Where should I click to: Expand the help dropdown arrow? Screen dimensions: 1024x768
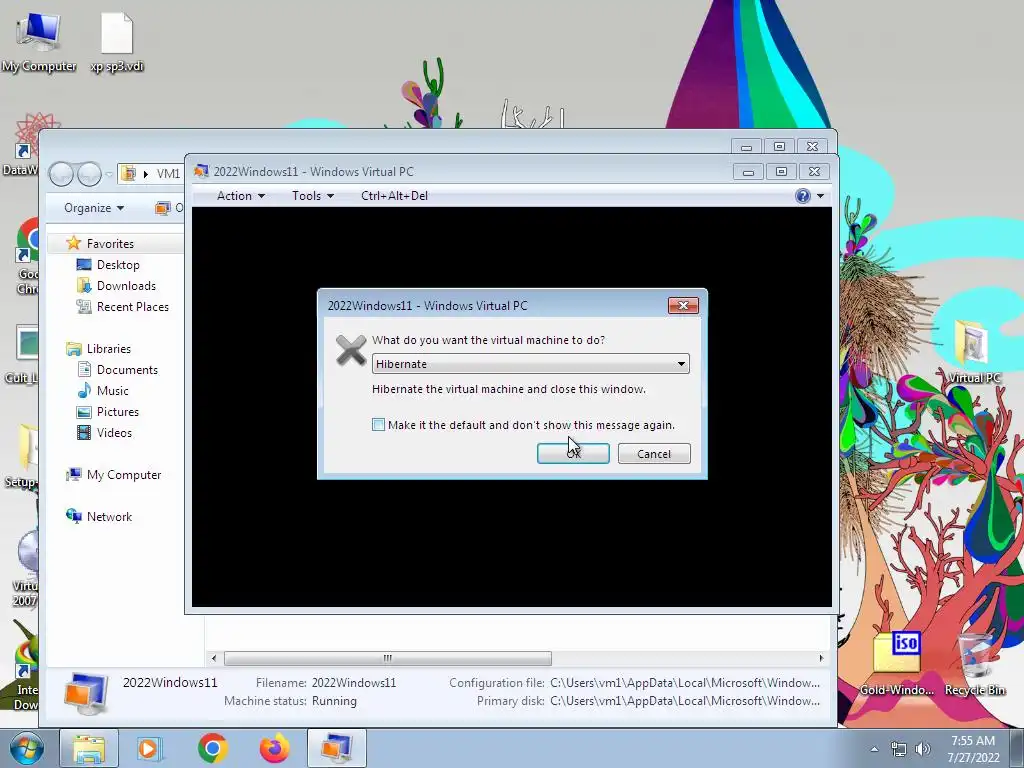[820, 196]
